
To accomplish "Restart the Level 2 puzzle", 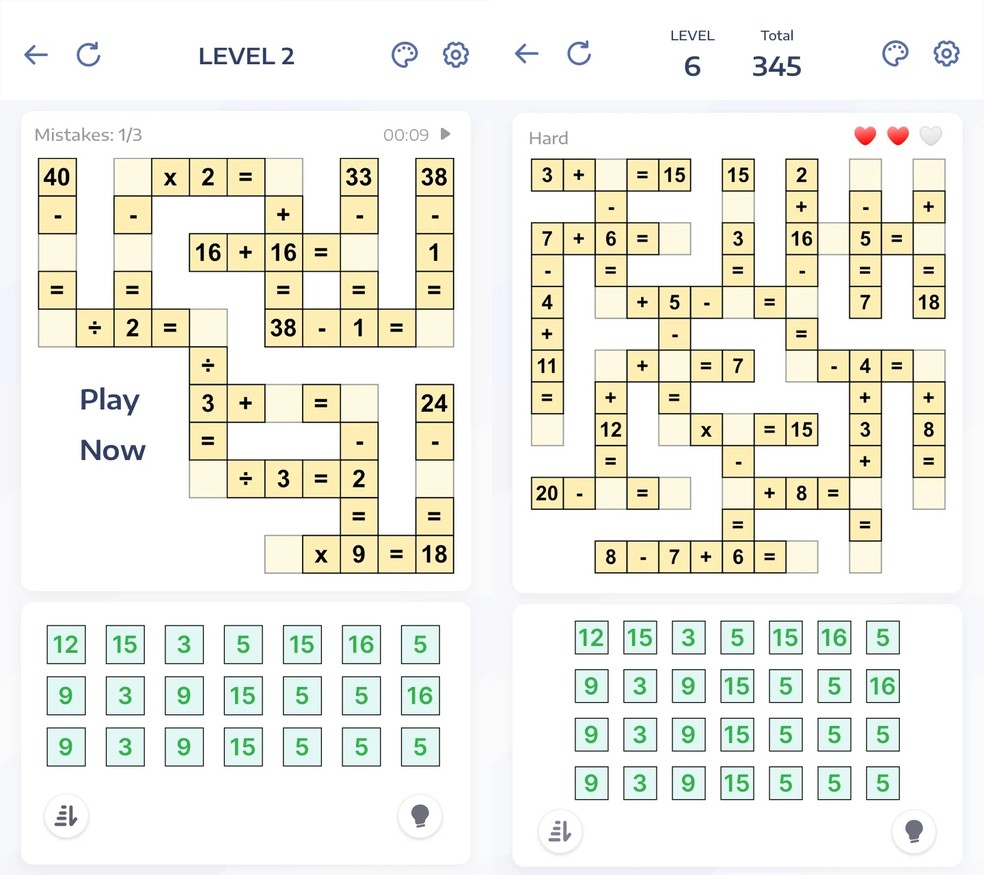I will click(x=89, y=55).
